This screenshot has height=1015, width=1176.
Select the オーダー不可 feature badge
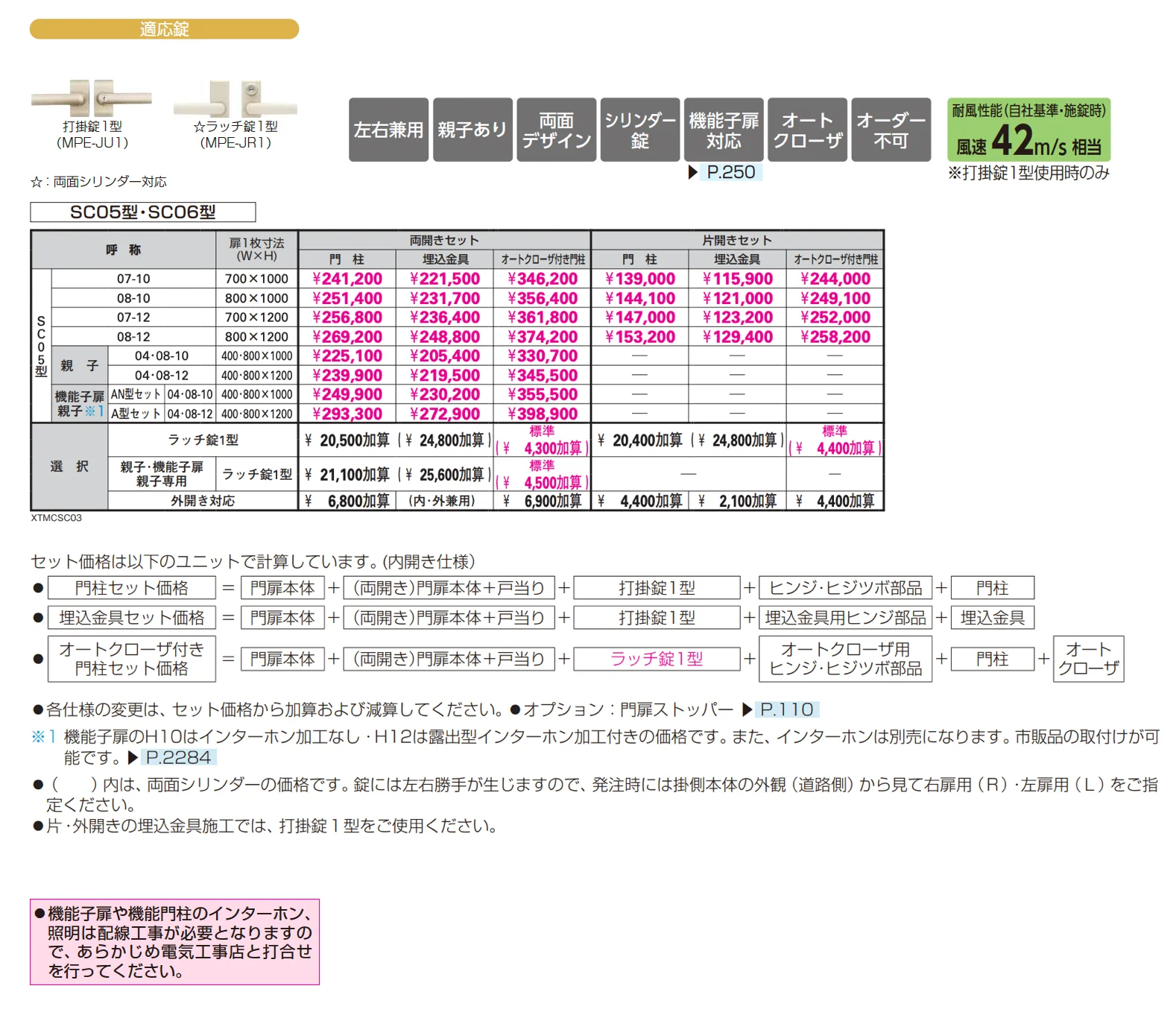pos(891,130)
